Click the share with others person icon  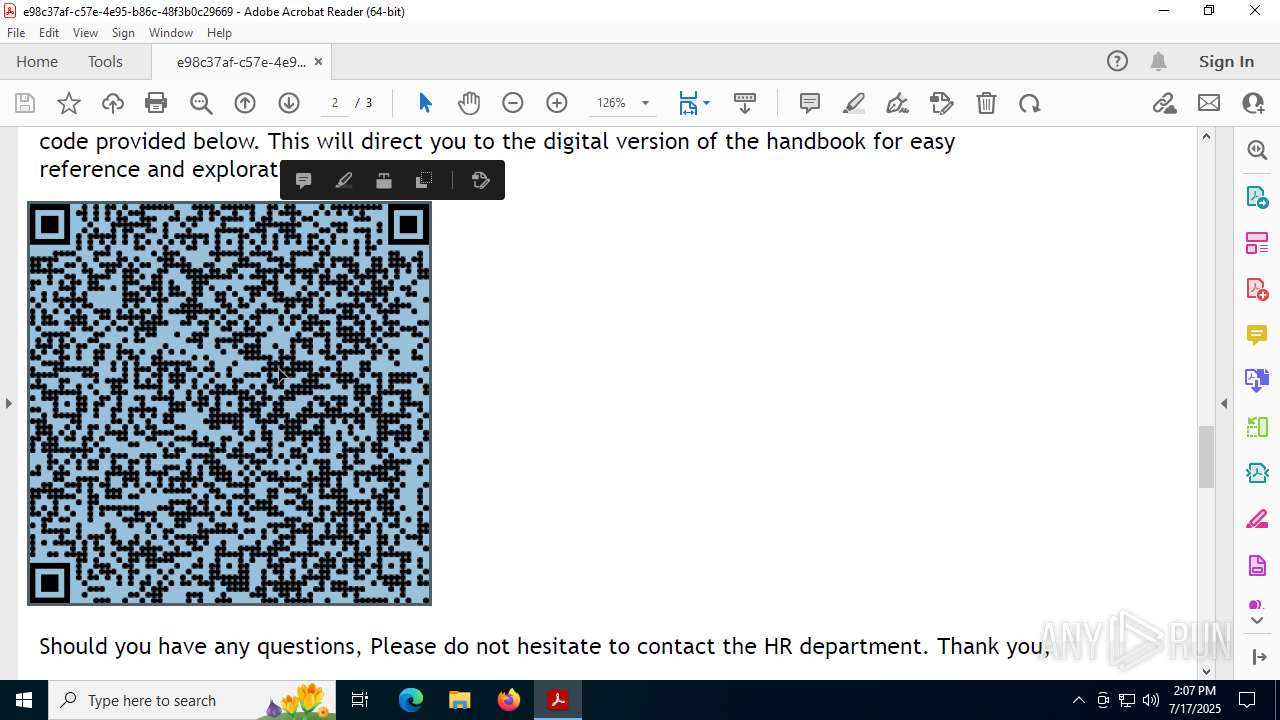pyautogui.click(x=1253, y=103)
